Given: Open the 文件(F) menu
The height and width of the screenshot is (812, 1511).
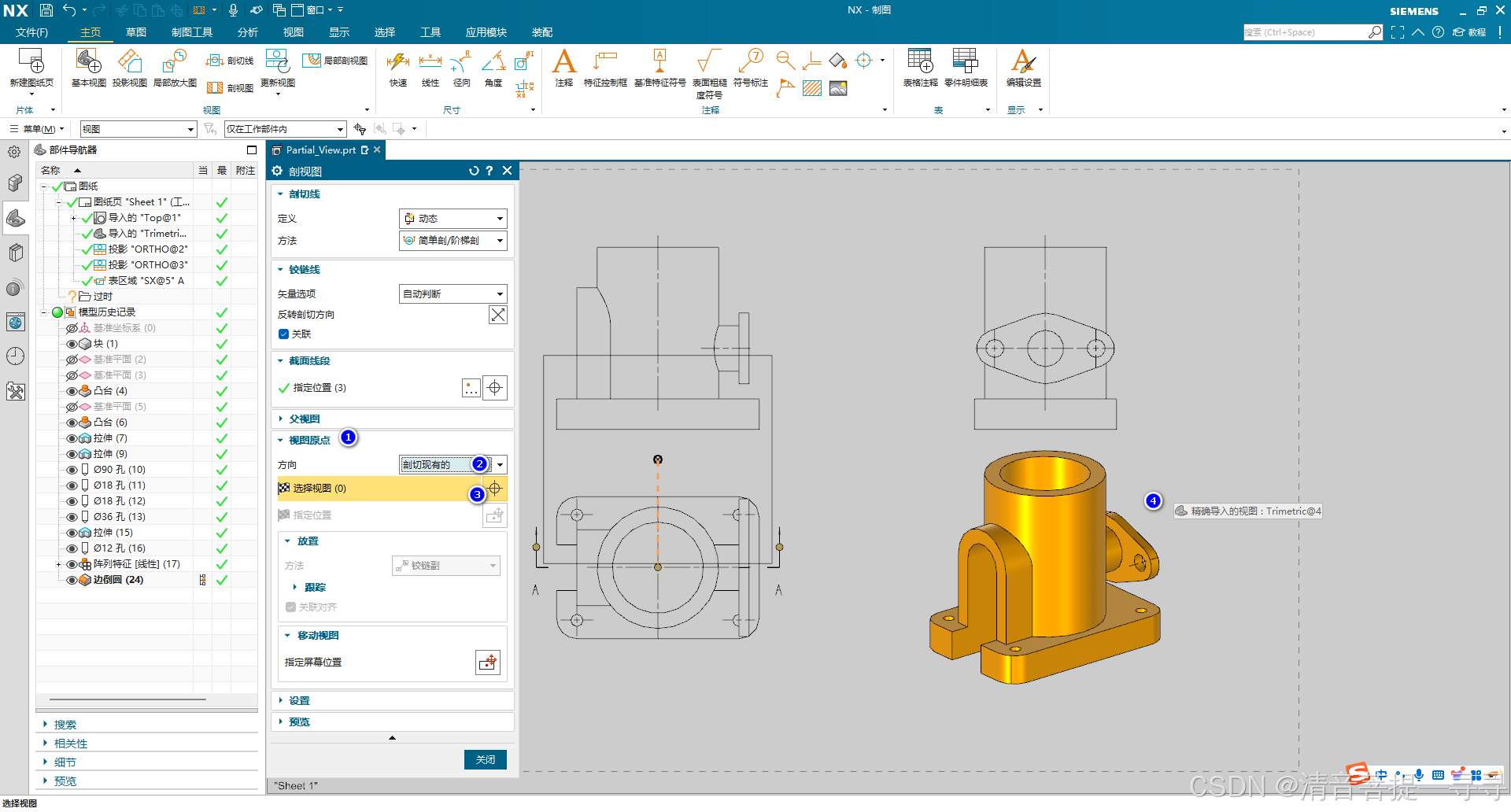Looking at the screenshot, I should coord(31,32).
